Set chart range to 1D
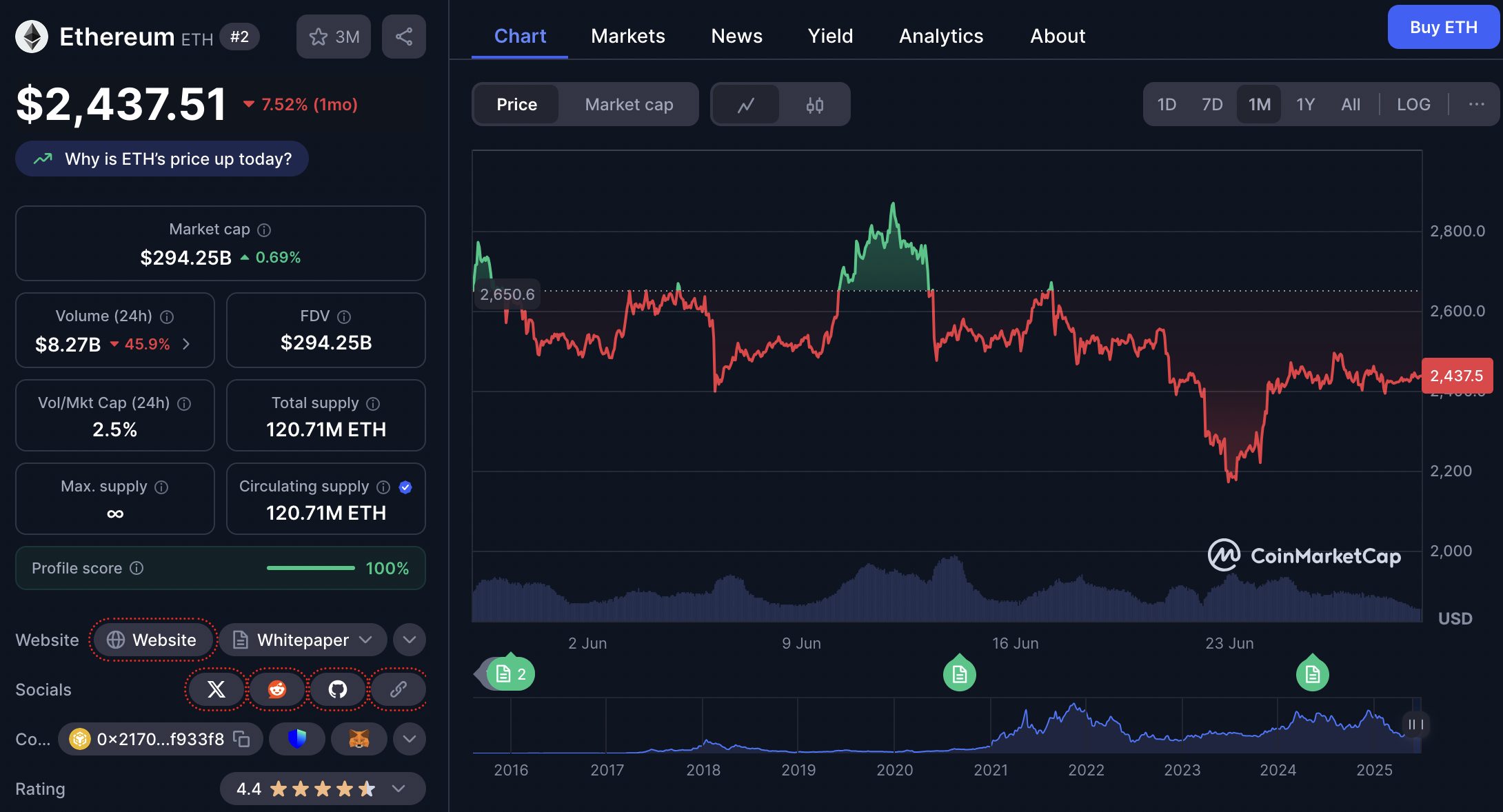Viewport: 1503px width, 812px height. (1167, 105)
